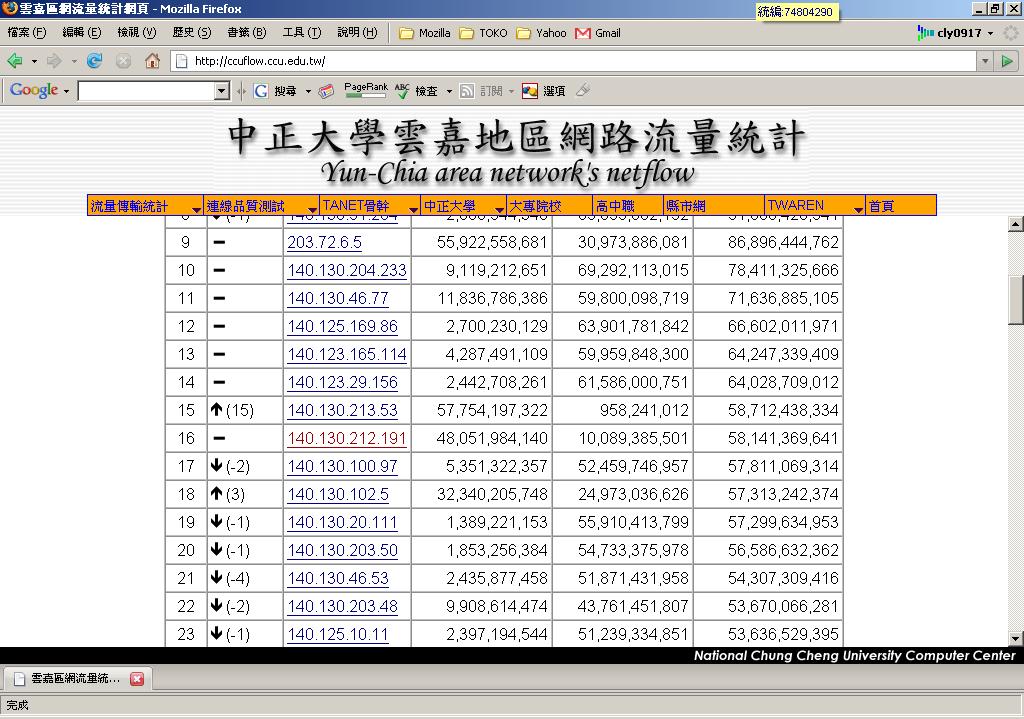Image resolution: width=1024 pixels, height=719 pixels.
Task: Open IP link 140.125.169.86
Action: pos(342,327)
